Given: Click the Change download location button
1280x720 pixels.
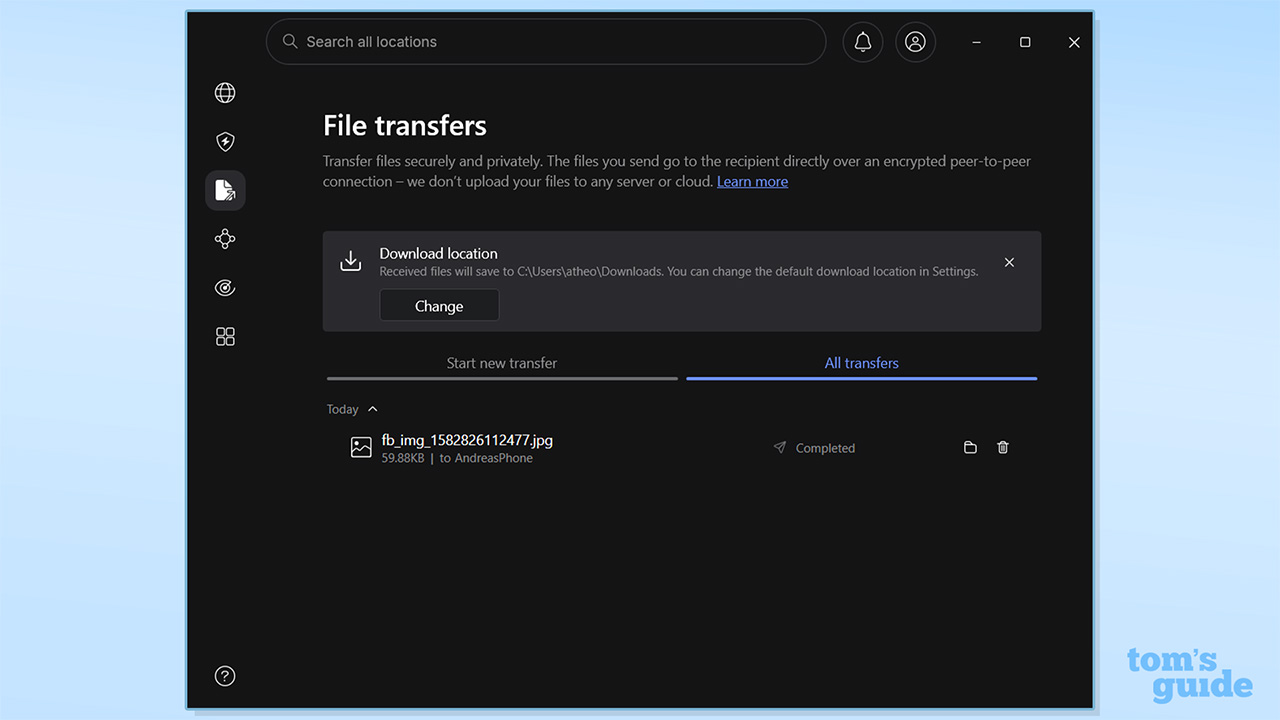Looking at the screenshot, I should [x=439, y=305].
